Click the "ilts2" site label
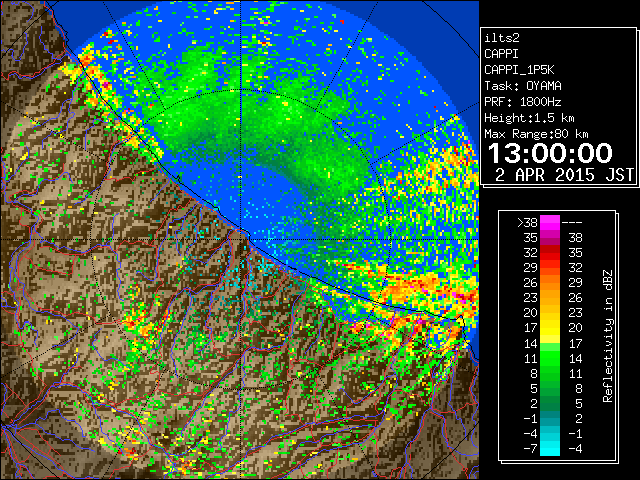This screenshot has height=480, width=640. tap(502, 38)
